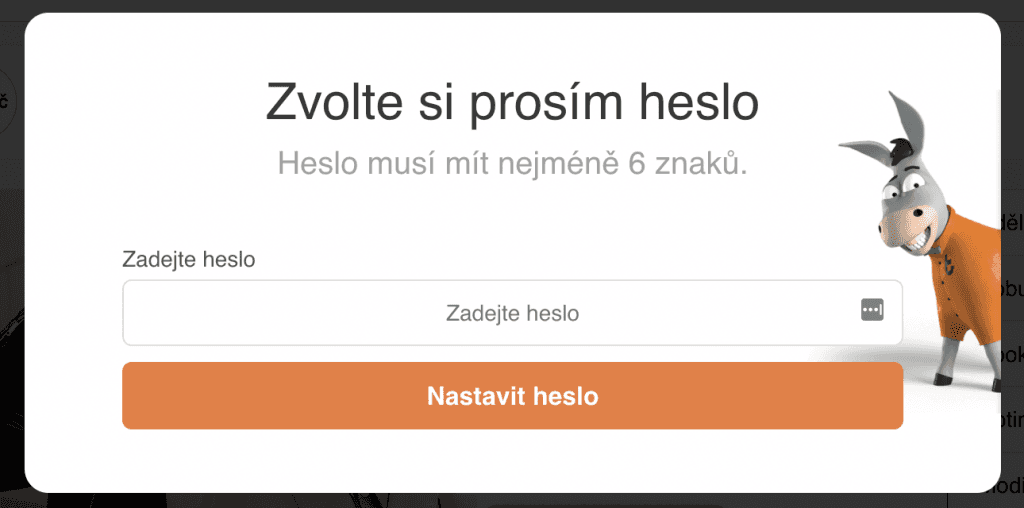The width and height of the screenshot is (1024, 508).
Task: Choose the partially hidden "odi" sidebar item
Action: pos(1011,486)
